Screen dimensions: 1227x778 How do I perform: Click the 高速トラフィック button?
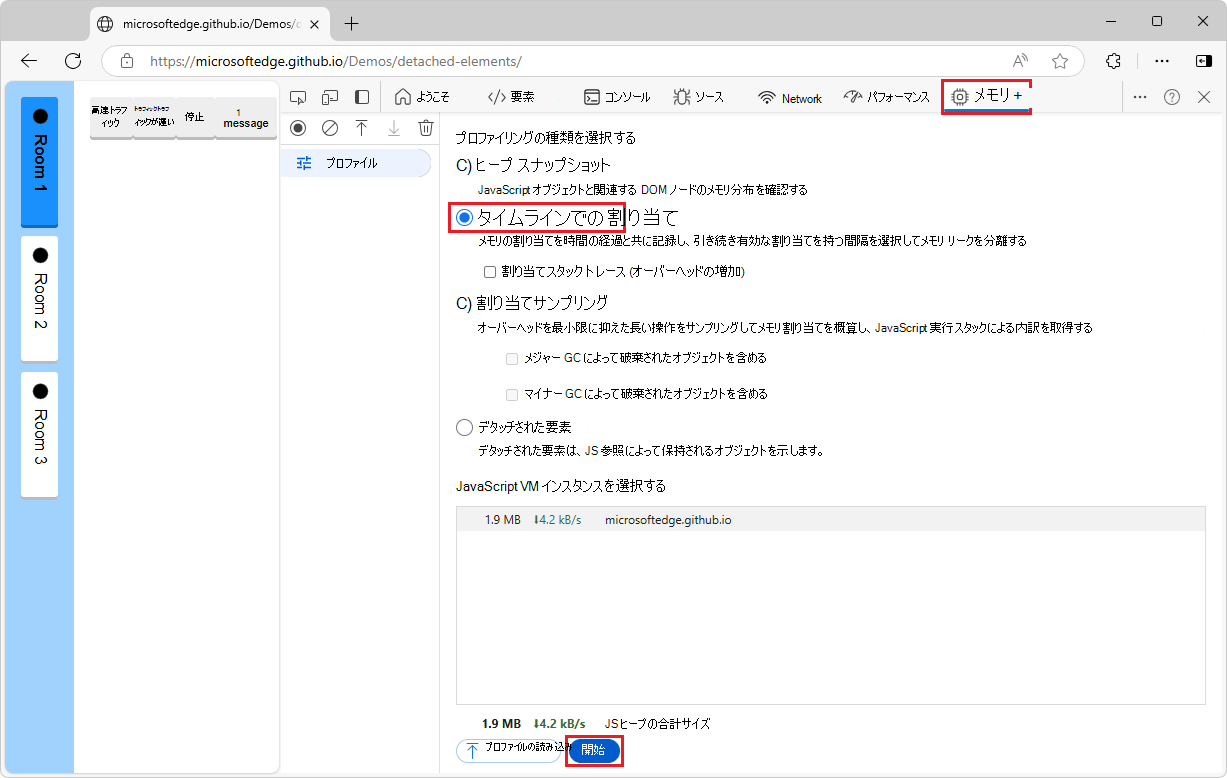click(111, 118)
